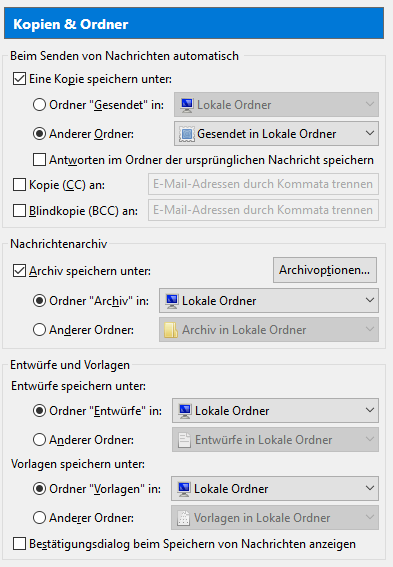Focus the Blindkopie (BCC) address field

click(x=264, y=210)
